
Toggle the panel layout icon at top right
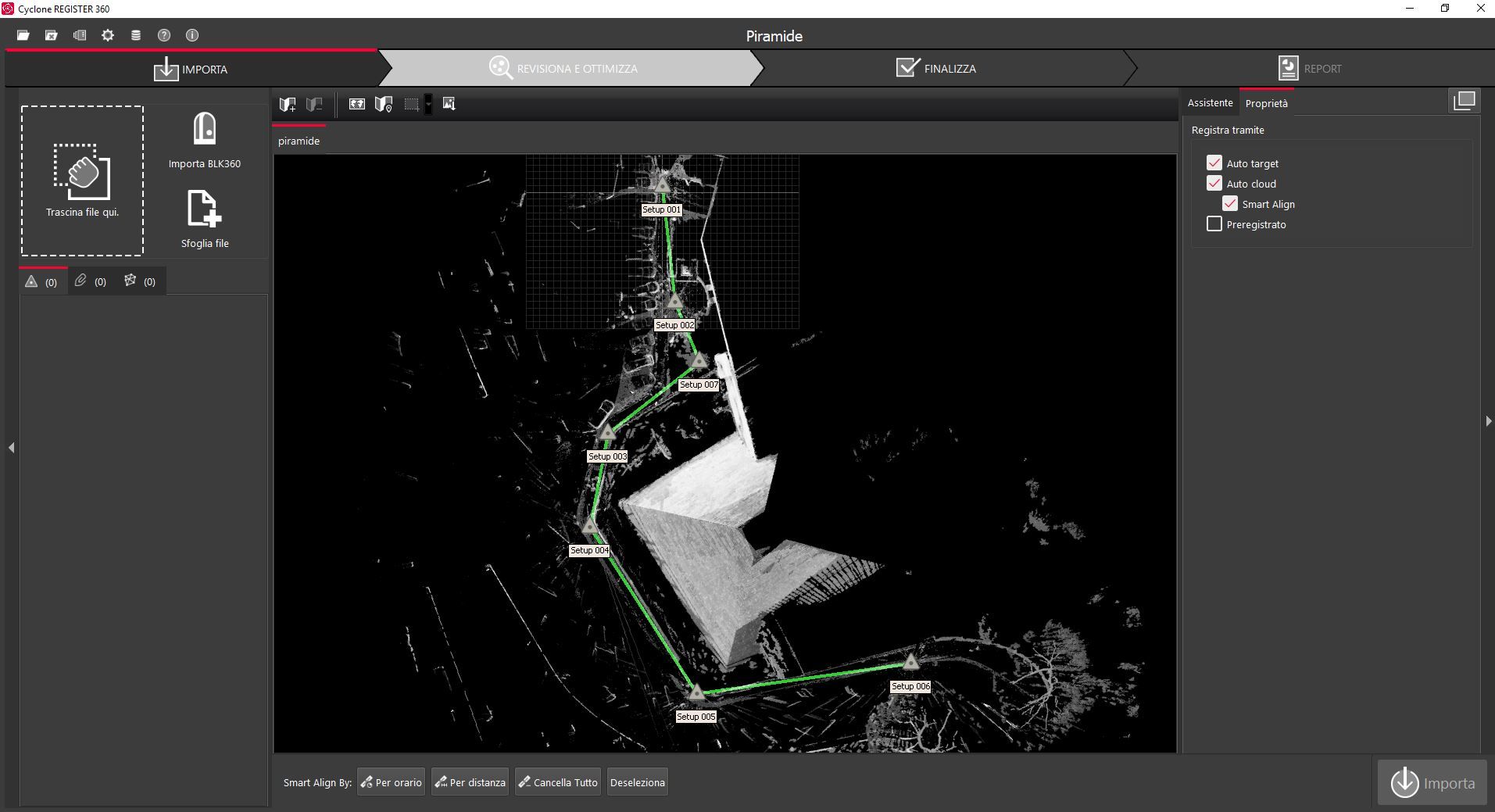click(1465, 101)
